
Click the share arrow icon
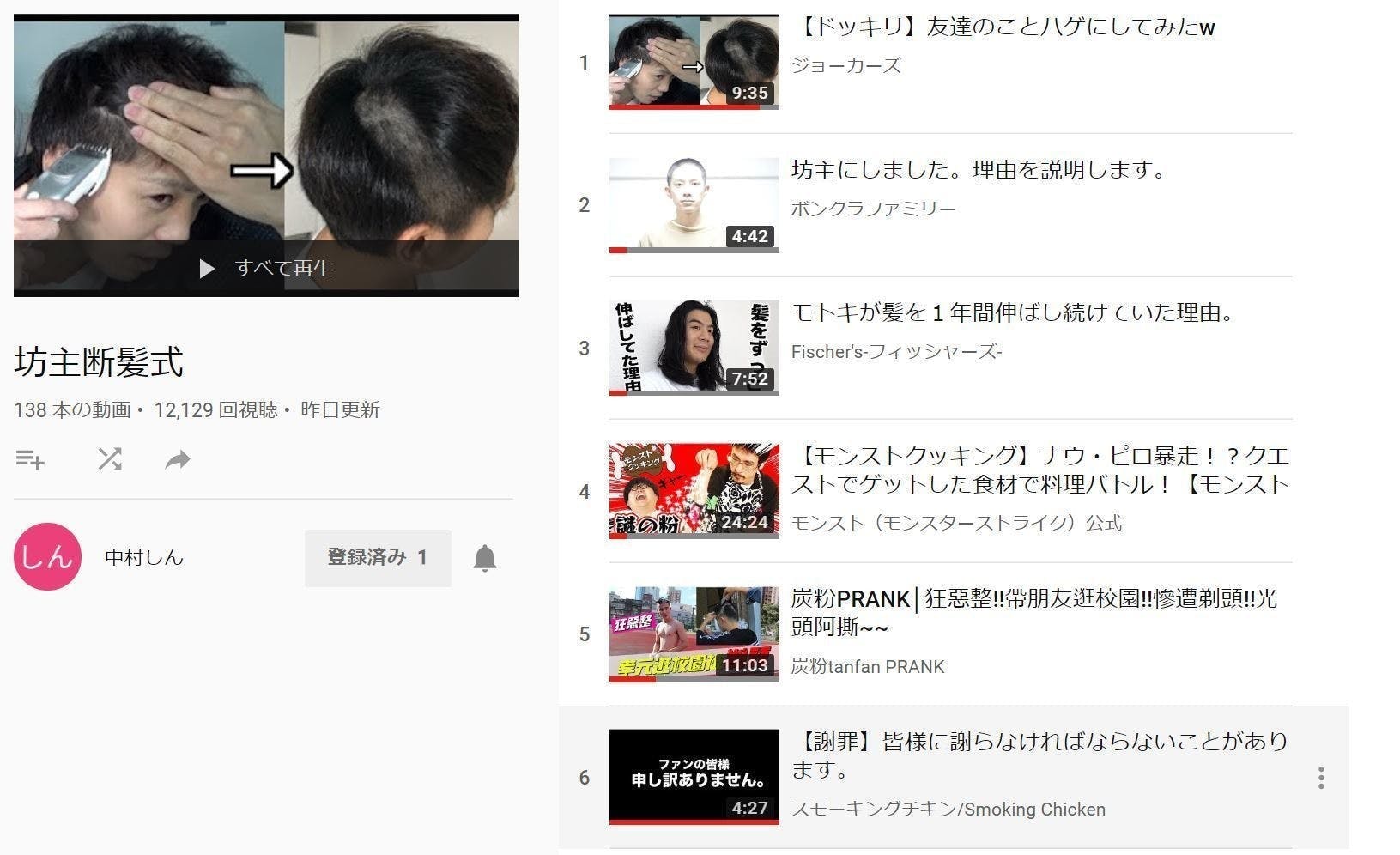pos(177,460)
